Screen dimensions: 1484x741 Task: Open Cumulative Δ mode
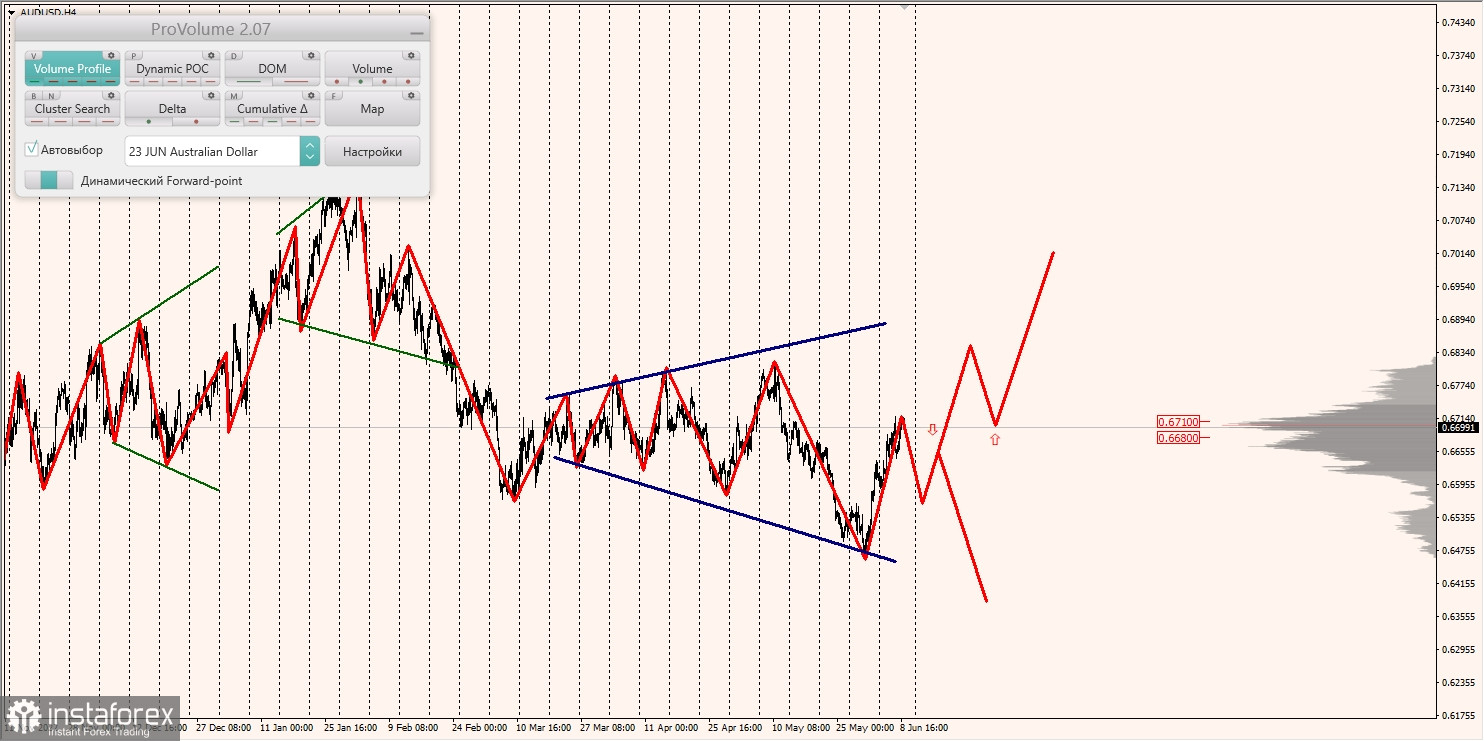point(272,108)
